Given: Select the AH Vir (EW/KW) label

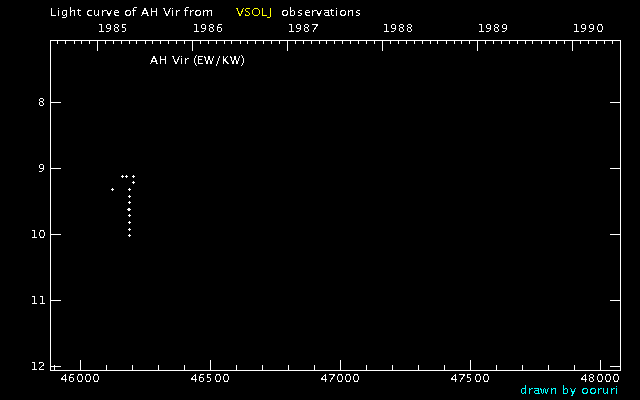Looking at the screenshot, I should pyautogui.click(x=197, y=60).
